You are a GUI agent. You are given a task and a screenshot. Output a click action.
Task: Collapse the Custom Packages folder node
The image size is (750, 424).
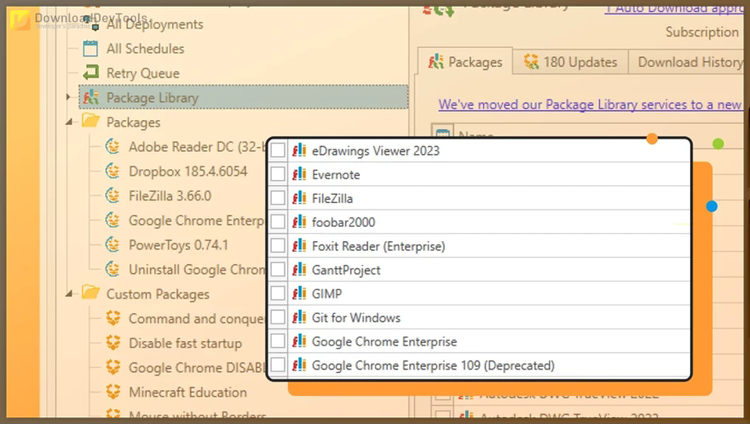[69, 293]
